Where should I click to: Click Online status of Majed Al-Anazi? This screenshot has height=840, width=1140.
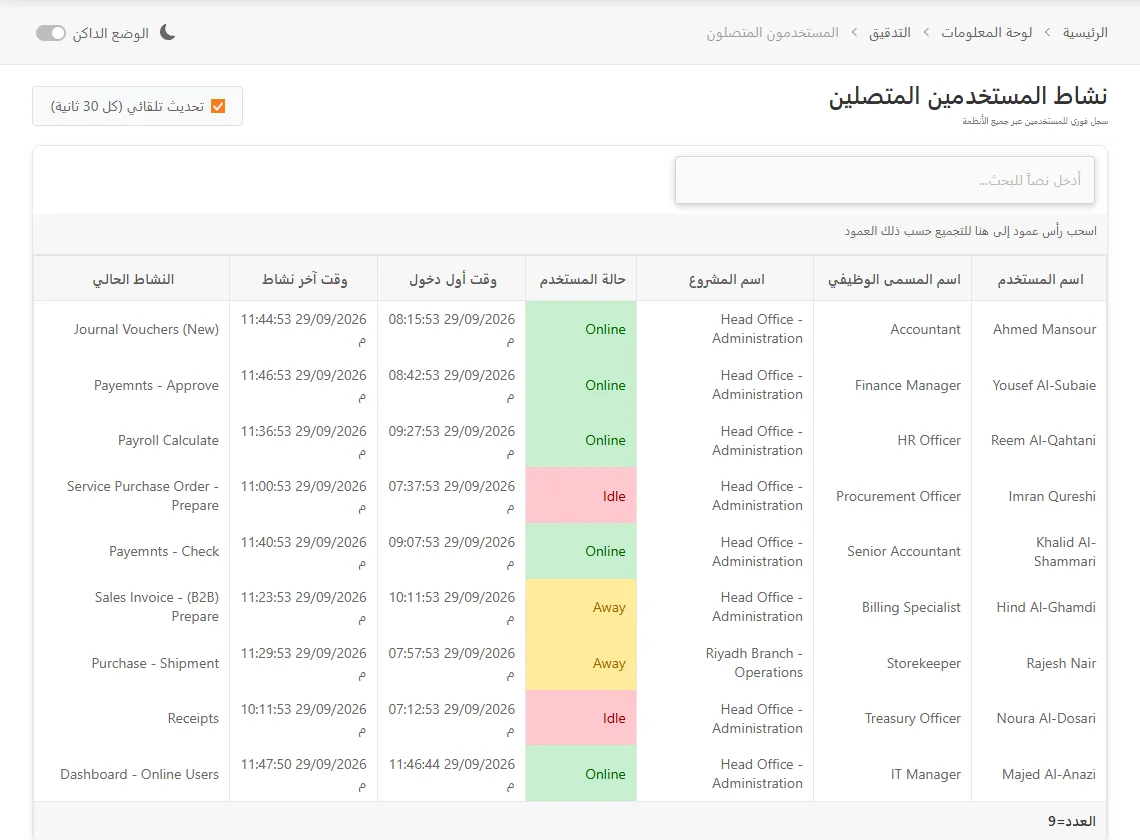(x=581, y=775)
